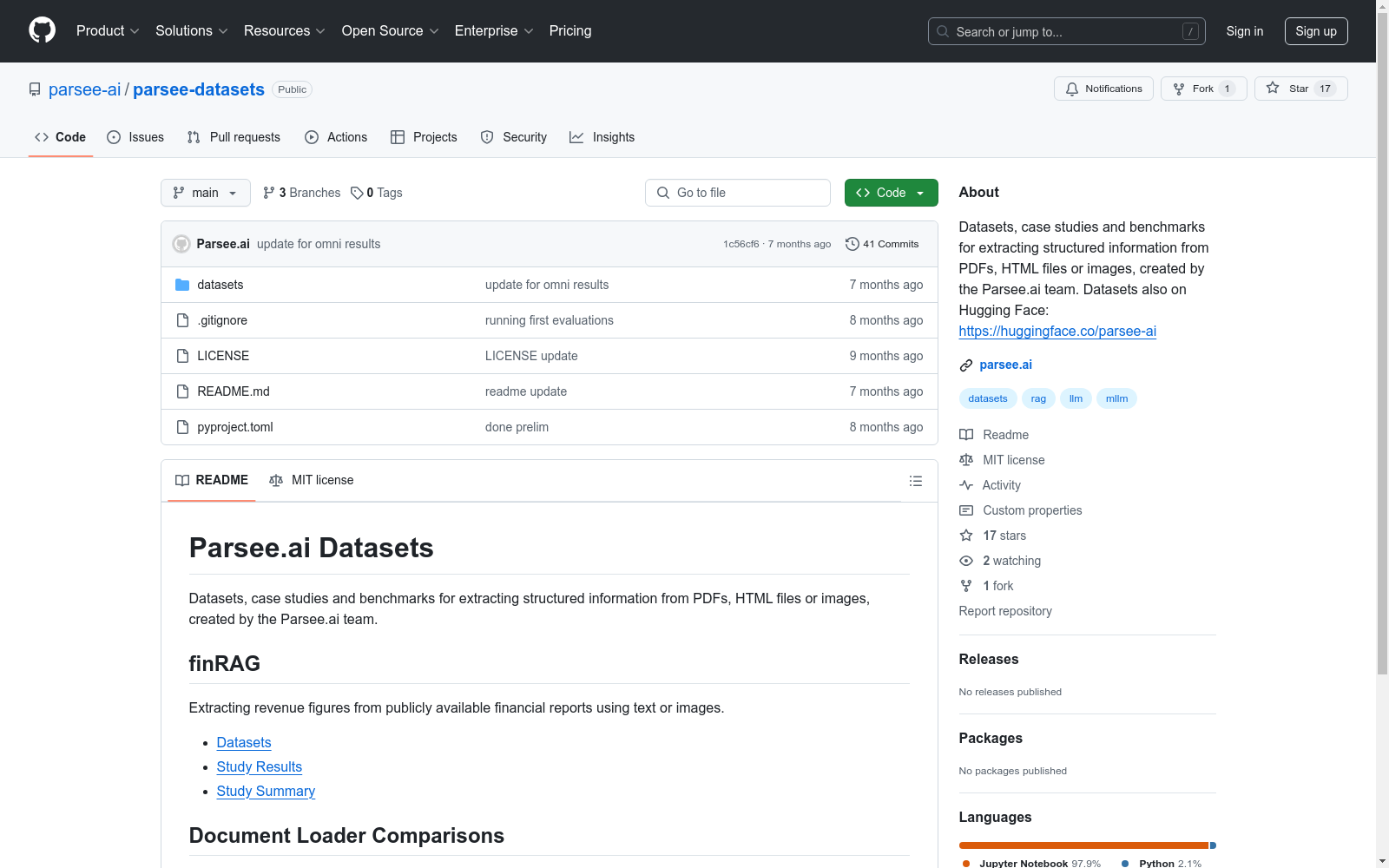The height and width of the screenshot is (868, 1389).
Task: Open the Insights tab
Action: 602,137
